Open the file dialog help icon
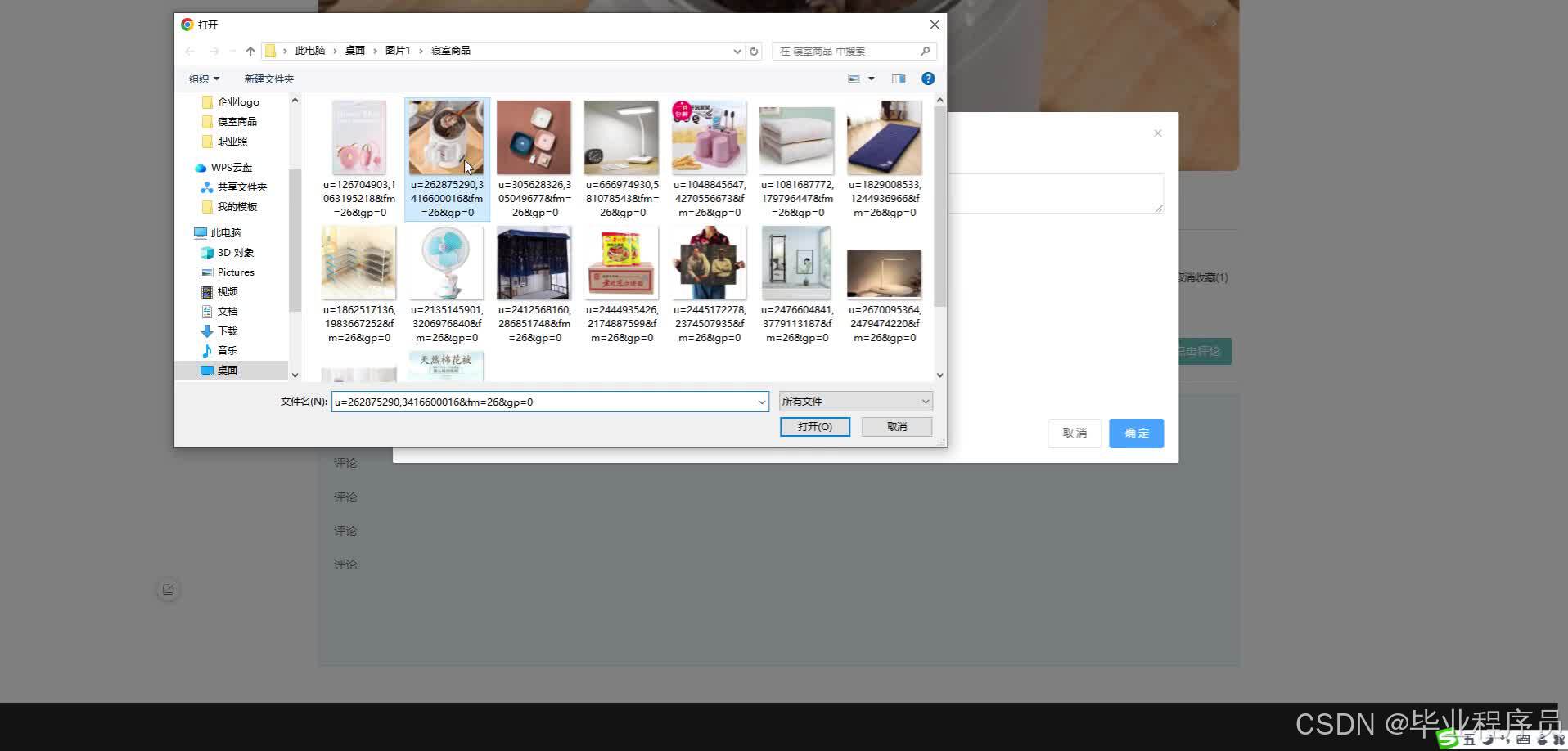 tap(928, 79)
